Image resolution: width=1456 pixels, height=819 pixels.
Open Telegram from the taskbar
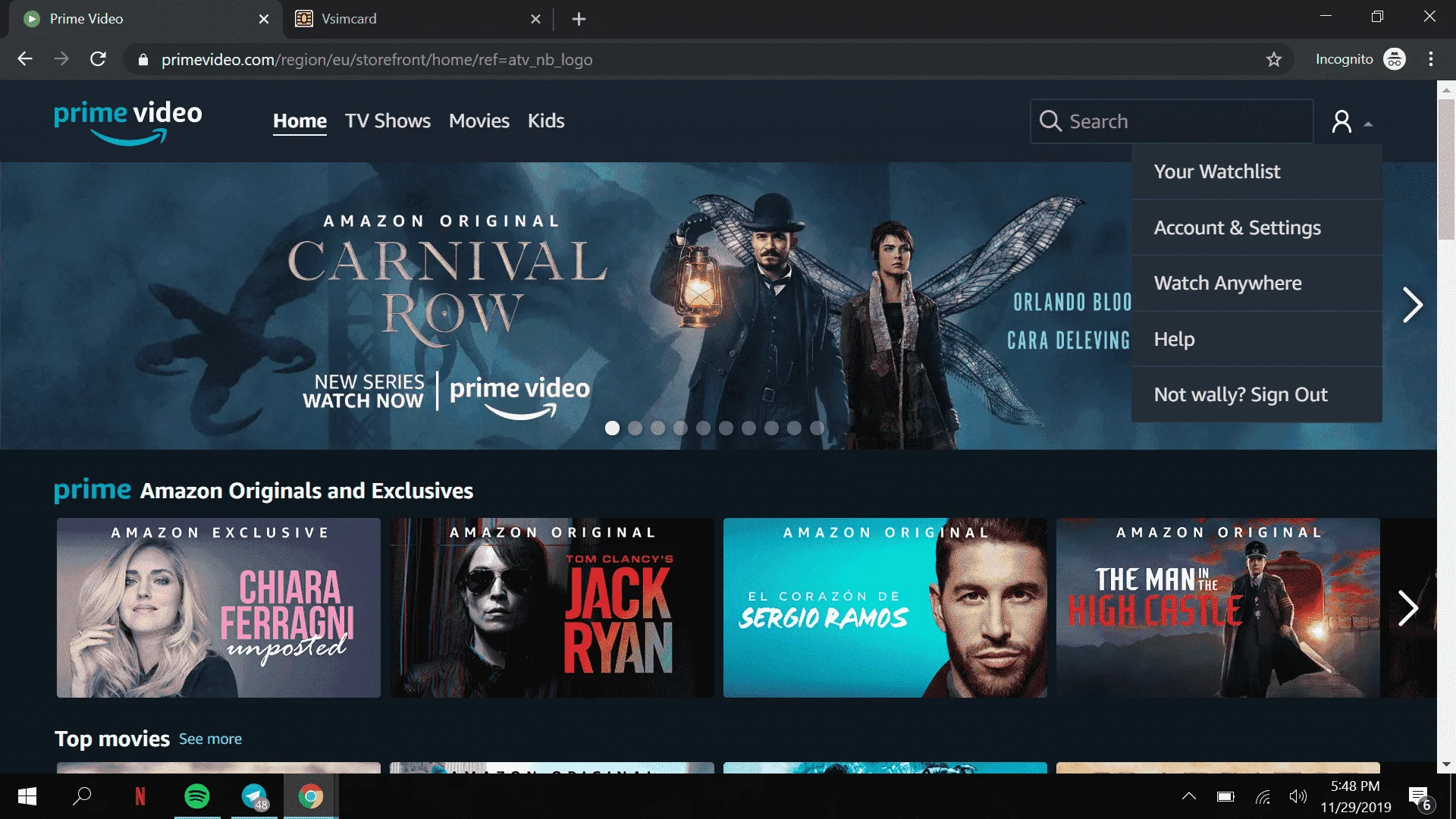tap(255, 796)
